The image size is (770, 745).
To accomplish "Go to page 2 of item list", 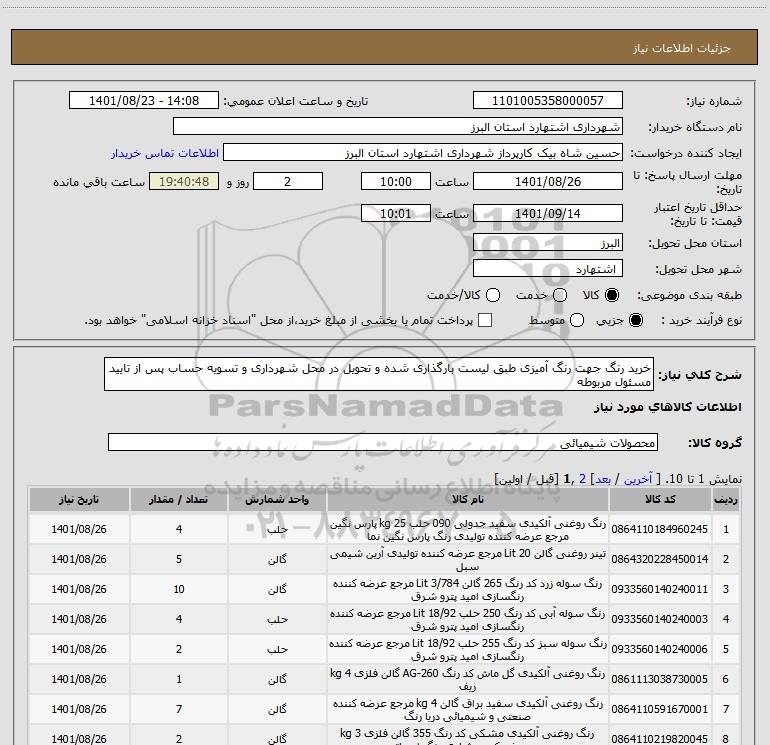I will tap(582, 478).
